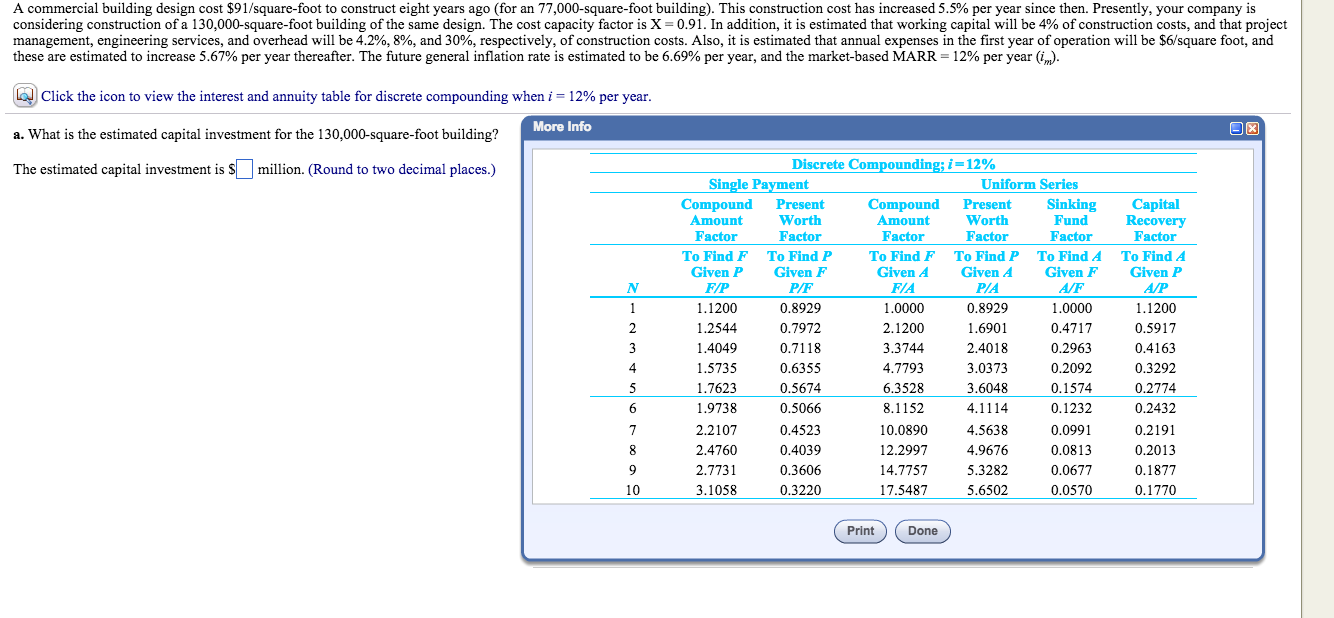
Task: Focus the estimated capital investment answer box
Action: [245, 169]
